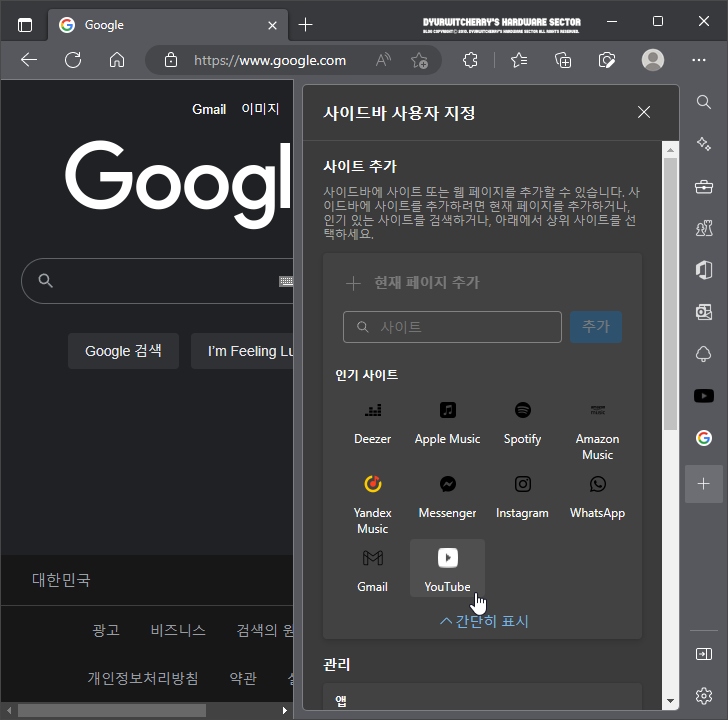Add Amazon Music from popular sites
Screen dimensions: 728x720
tap(598, 432)
